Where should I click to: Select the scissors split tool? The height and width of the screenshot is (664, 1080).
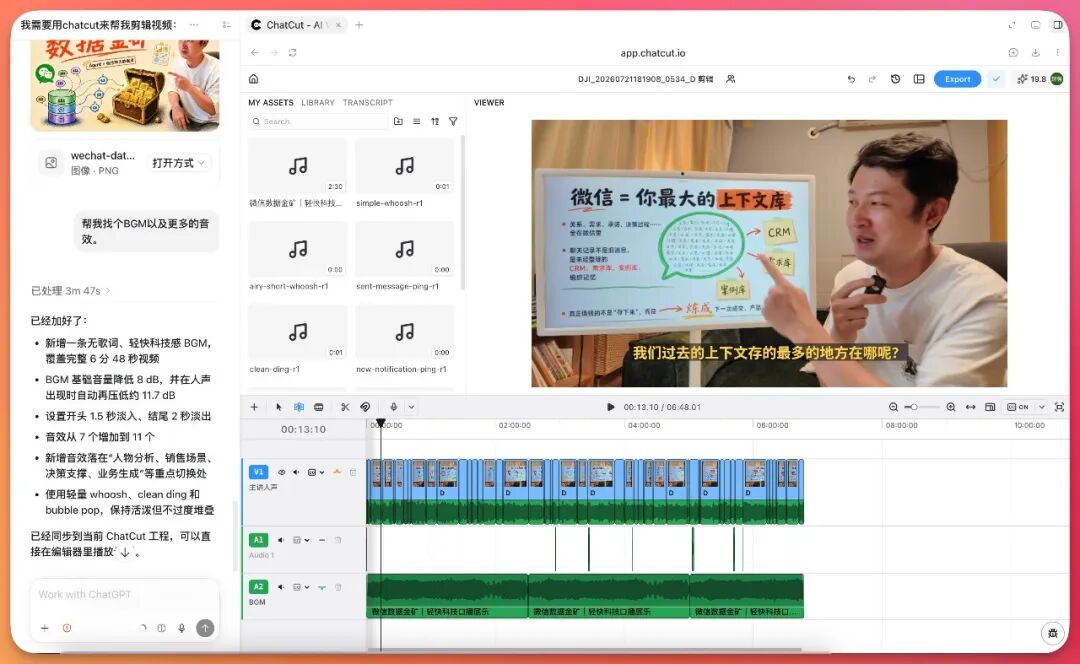click(x=345, y=407)
